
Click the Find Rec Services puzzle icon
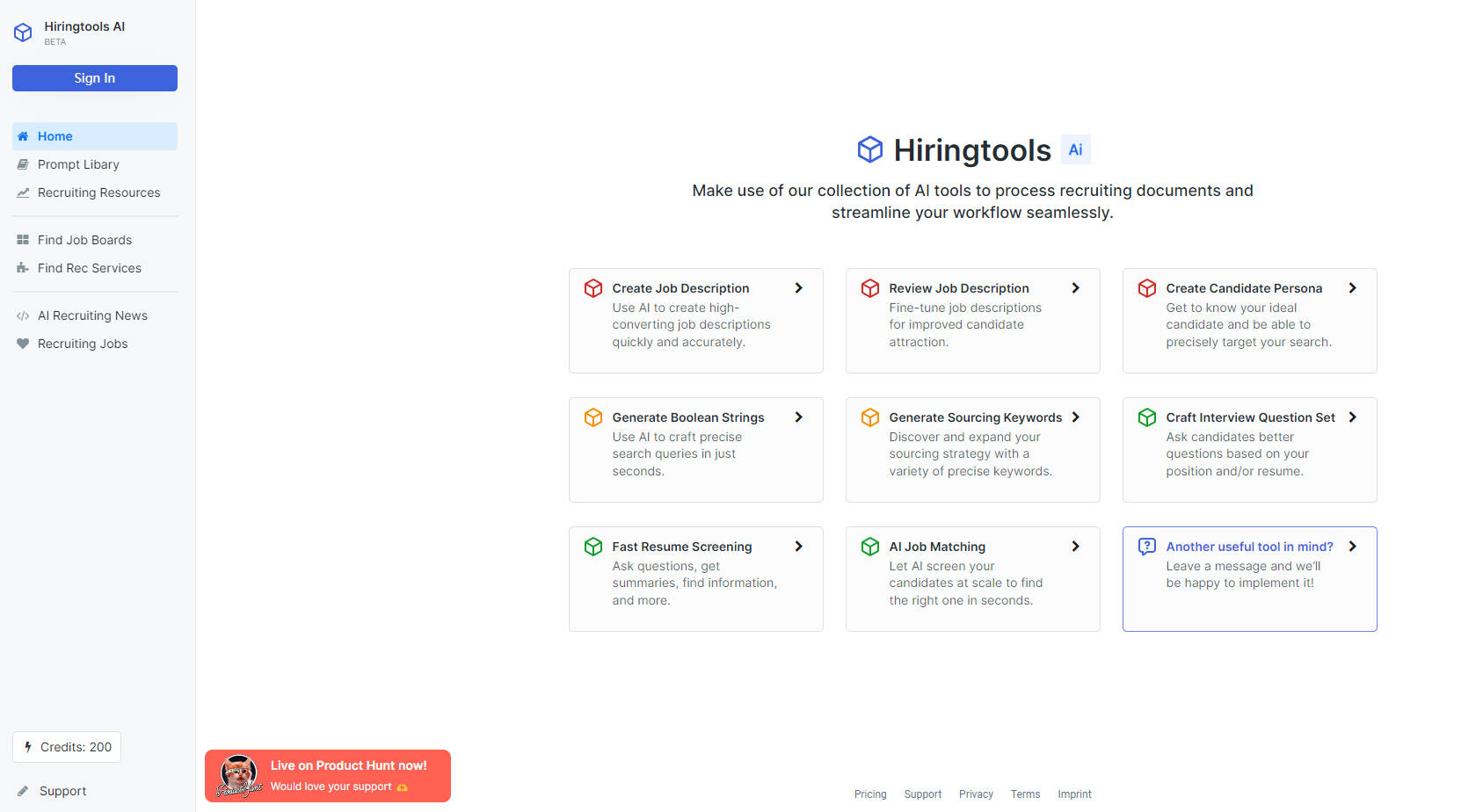(x=23, y=268)
